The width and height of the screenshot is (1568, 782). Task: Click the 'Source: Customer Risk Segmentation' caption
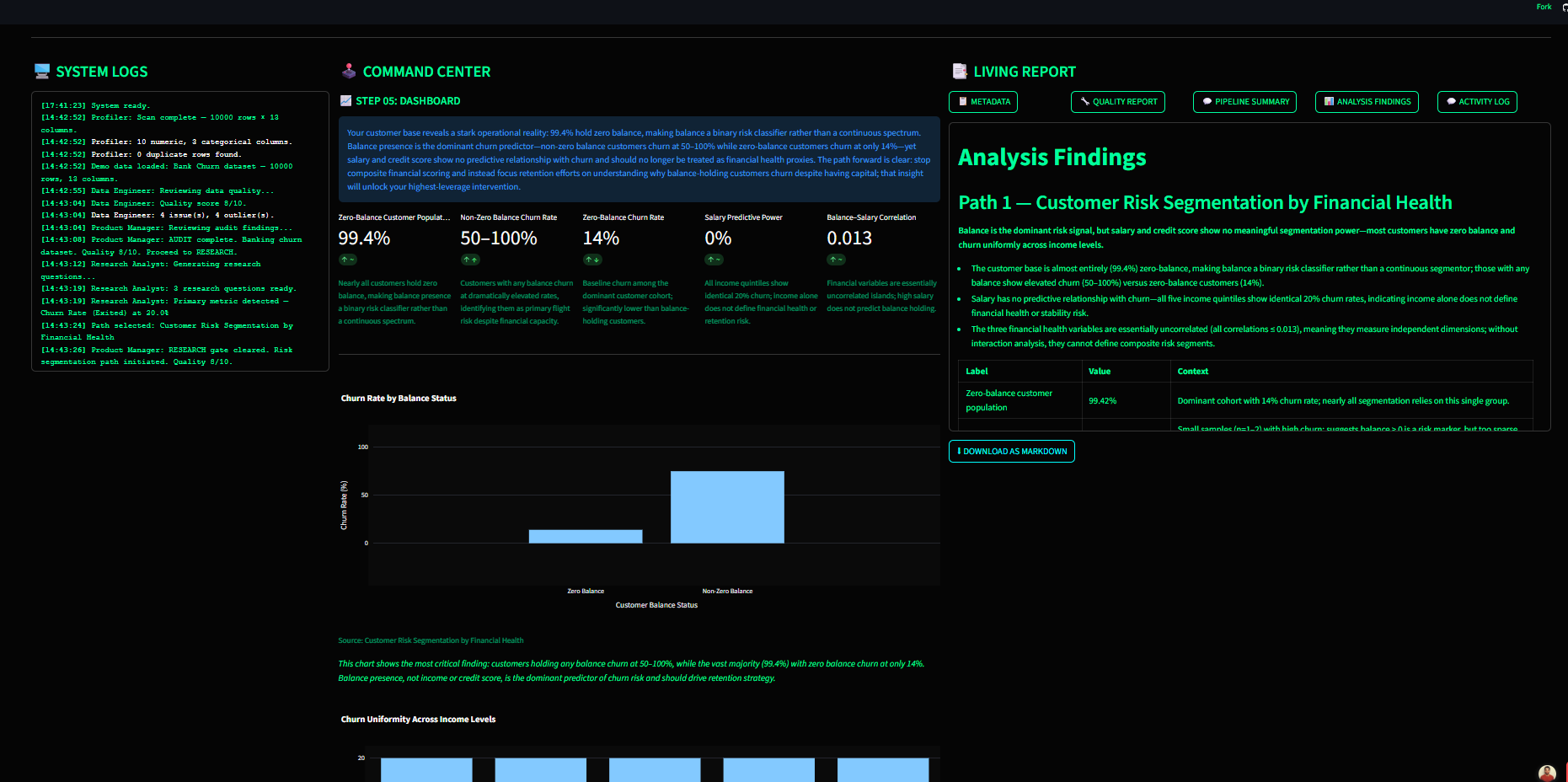click(431, 640)
